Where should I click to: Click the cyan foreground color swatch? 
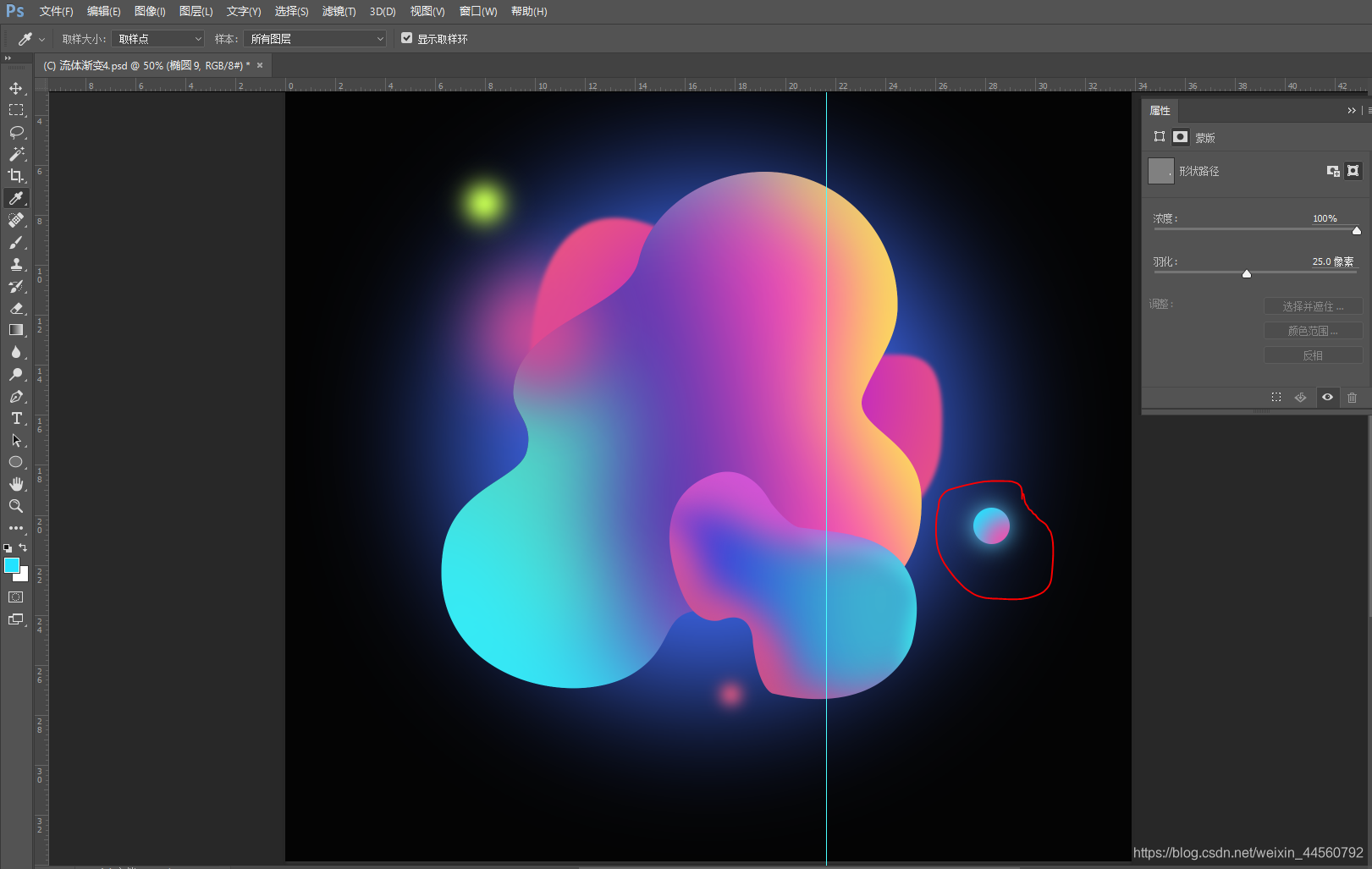click(x=11, y=565)
